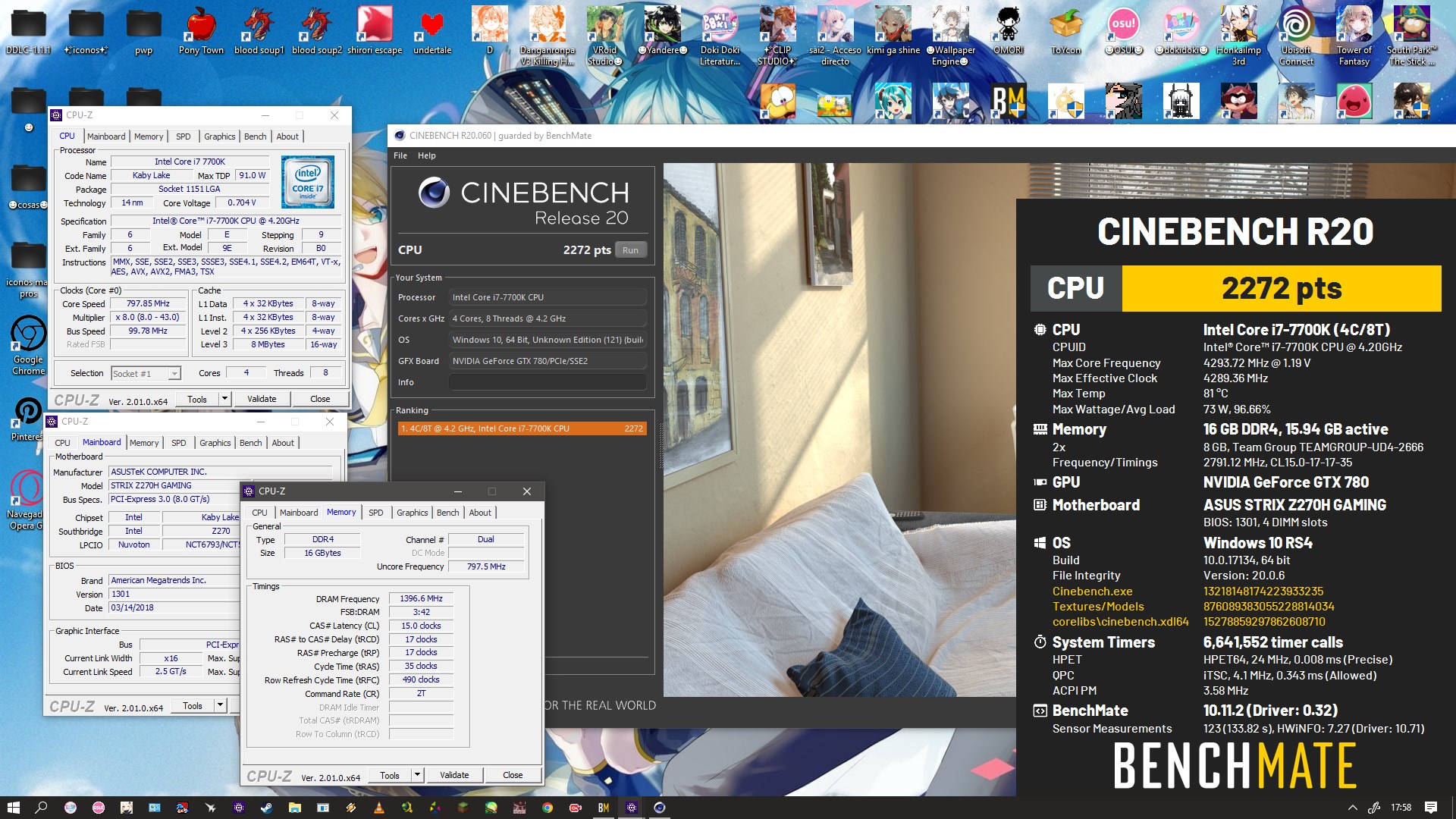
Task: Click the Cinebench.exe file integrity entry
Action: click(x=1092, y=591)
